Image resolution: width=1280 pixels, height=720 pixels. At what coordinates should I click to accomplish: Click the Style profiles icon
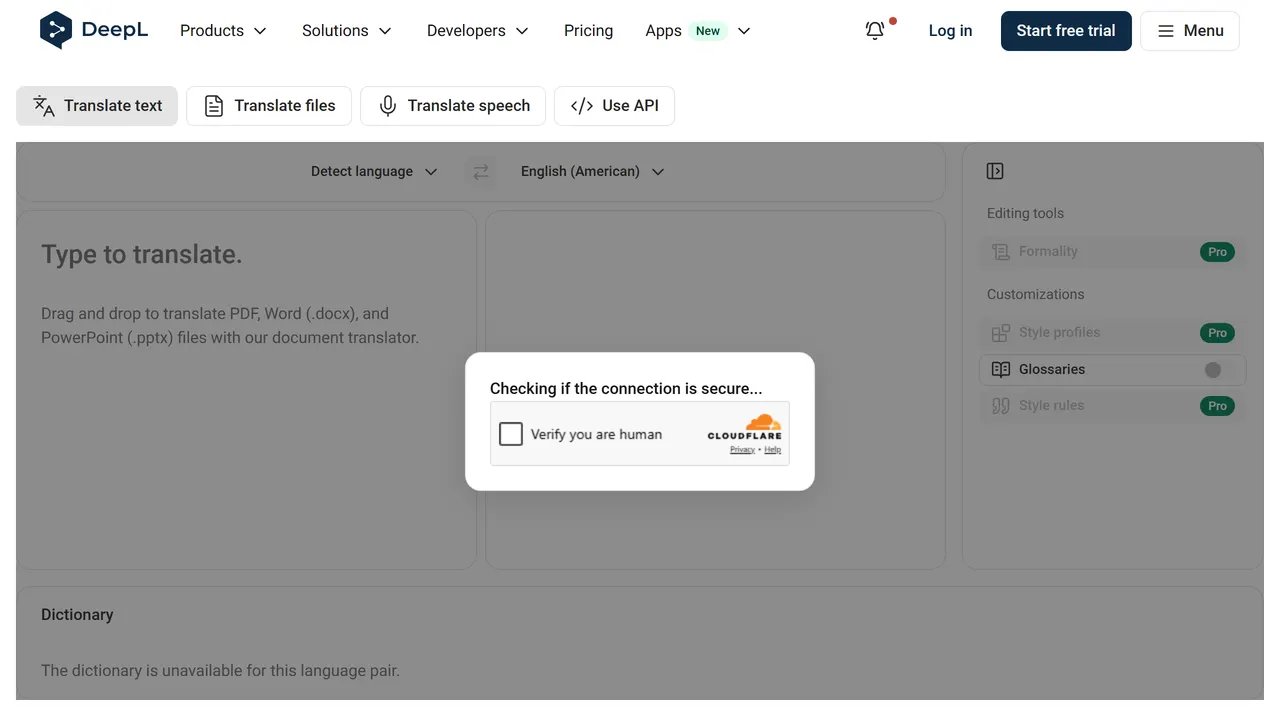pos(1001,333)
